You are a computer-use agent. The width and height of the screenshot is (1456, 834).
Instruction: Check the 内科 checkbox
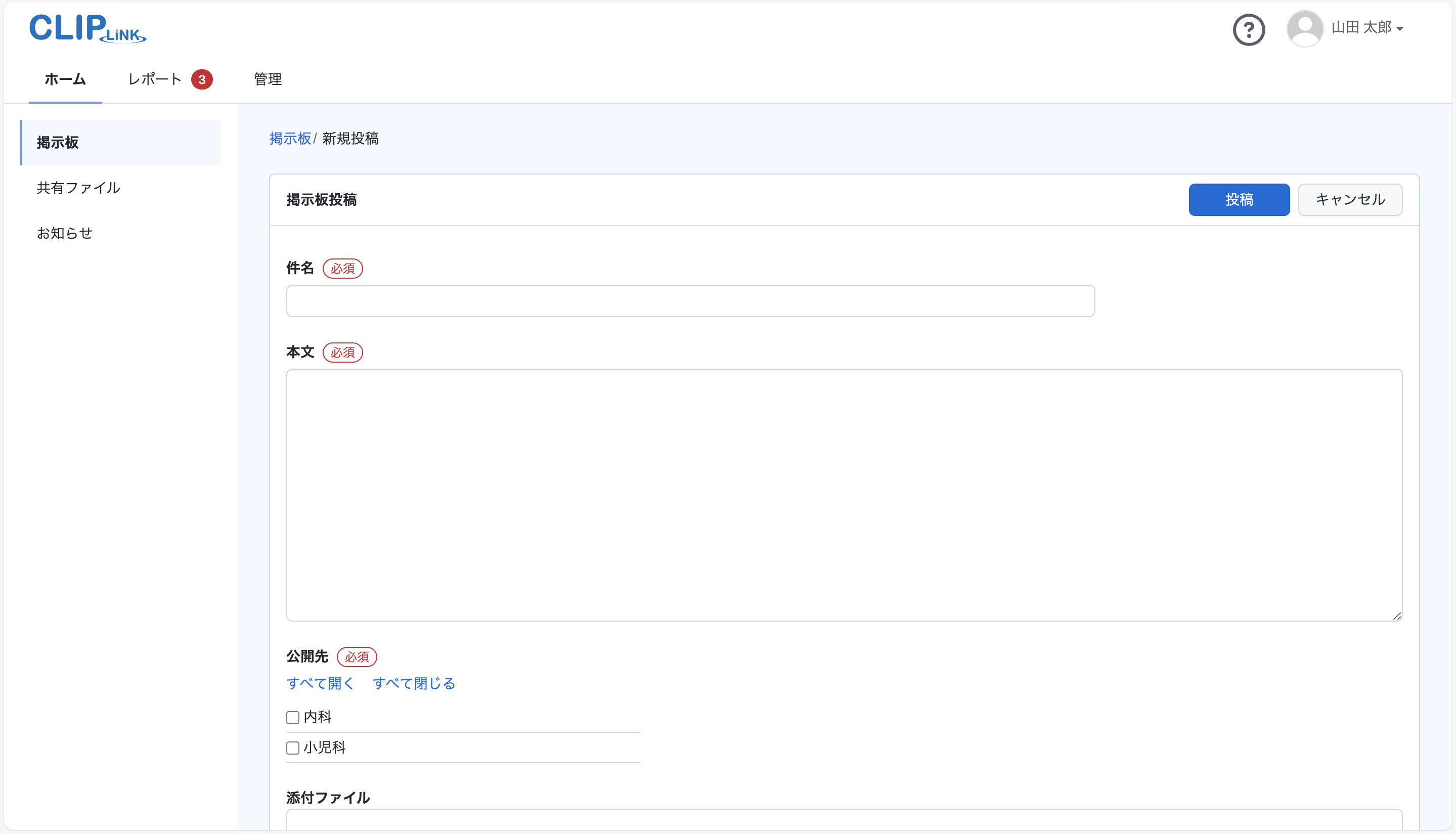click(293, 717)
